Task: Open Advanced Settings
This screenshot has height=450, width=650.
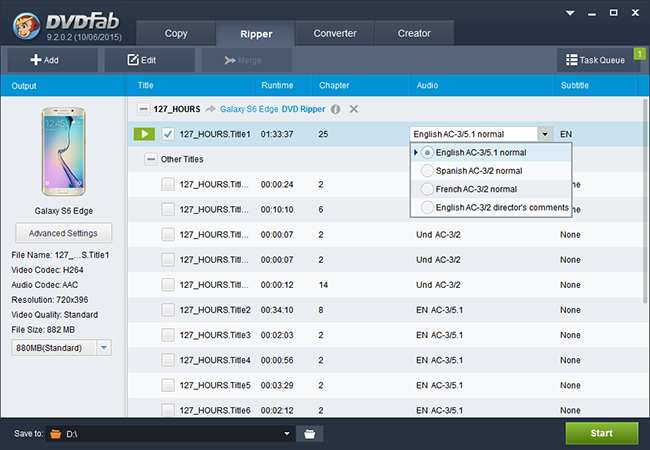Action: pos(63,233)
